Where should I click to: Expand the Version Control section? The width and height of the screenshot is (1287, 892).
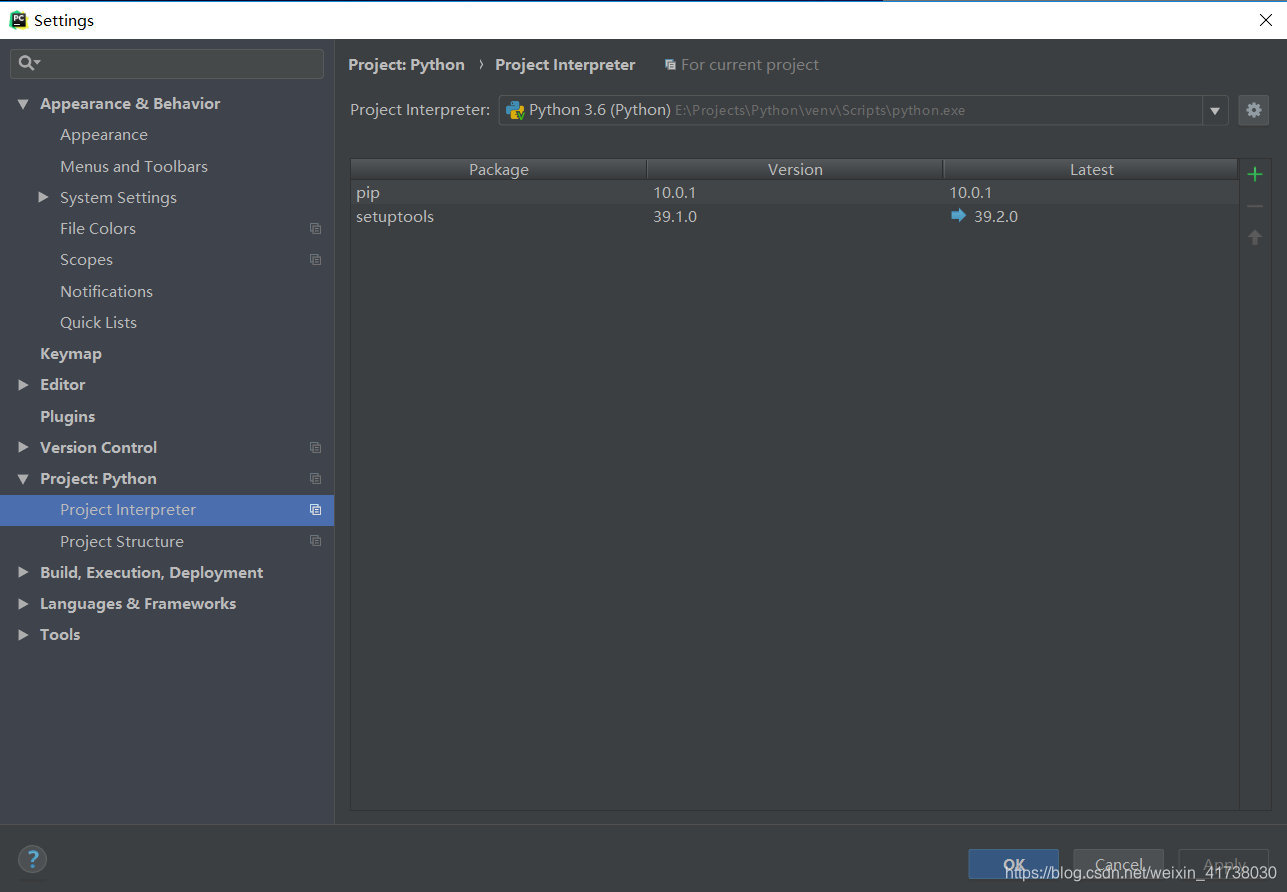(x=23, y=448)
